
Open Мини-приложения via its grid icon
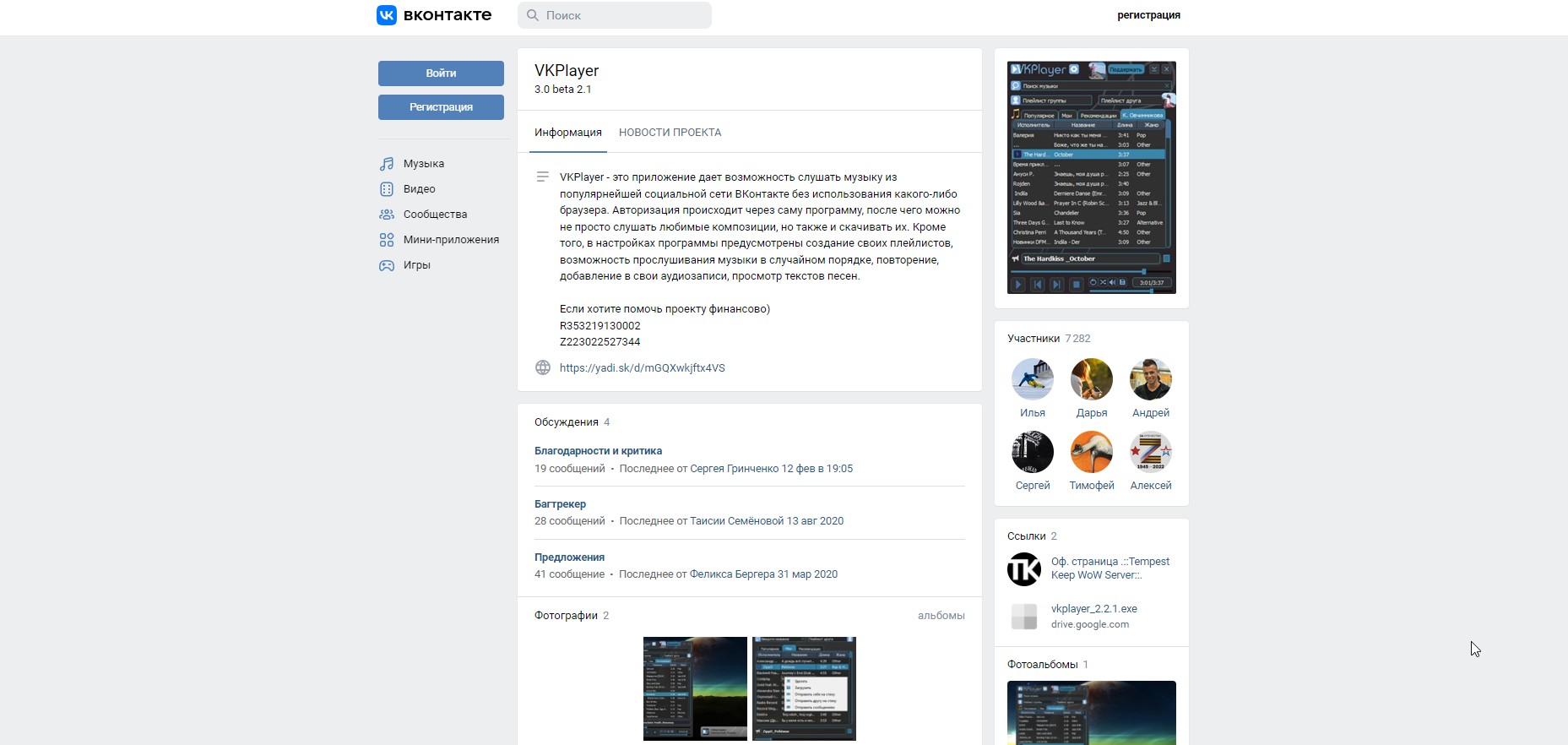pyautogui.click(x=387, y=240)
